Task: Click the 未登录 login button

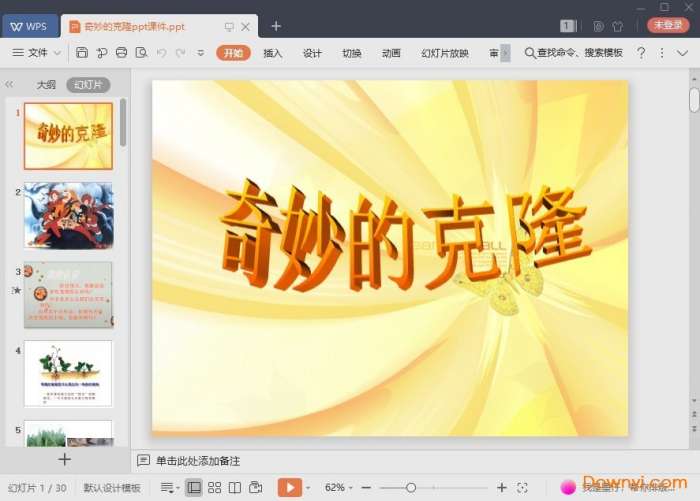Action: tap(668, 25)
